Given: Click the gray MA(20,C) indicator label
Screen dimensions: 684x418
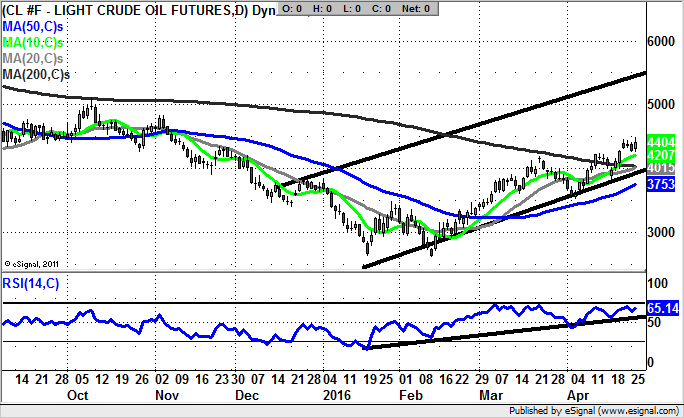Looking at the screenshot, I should [34, 59].
